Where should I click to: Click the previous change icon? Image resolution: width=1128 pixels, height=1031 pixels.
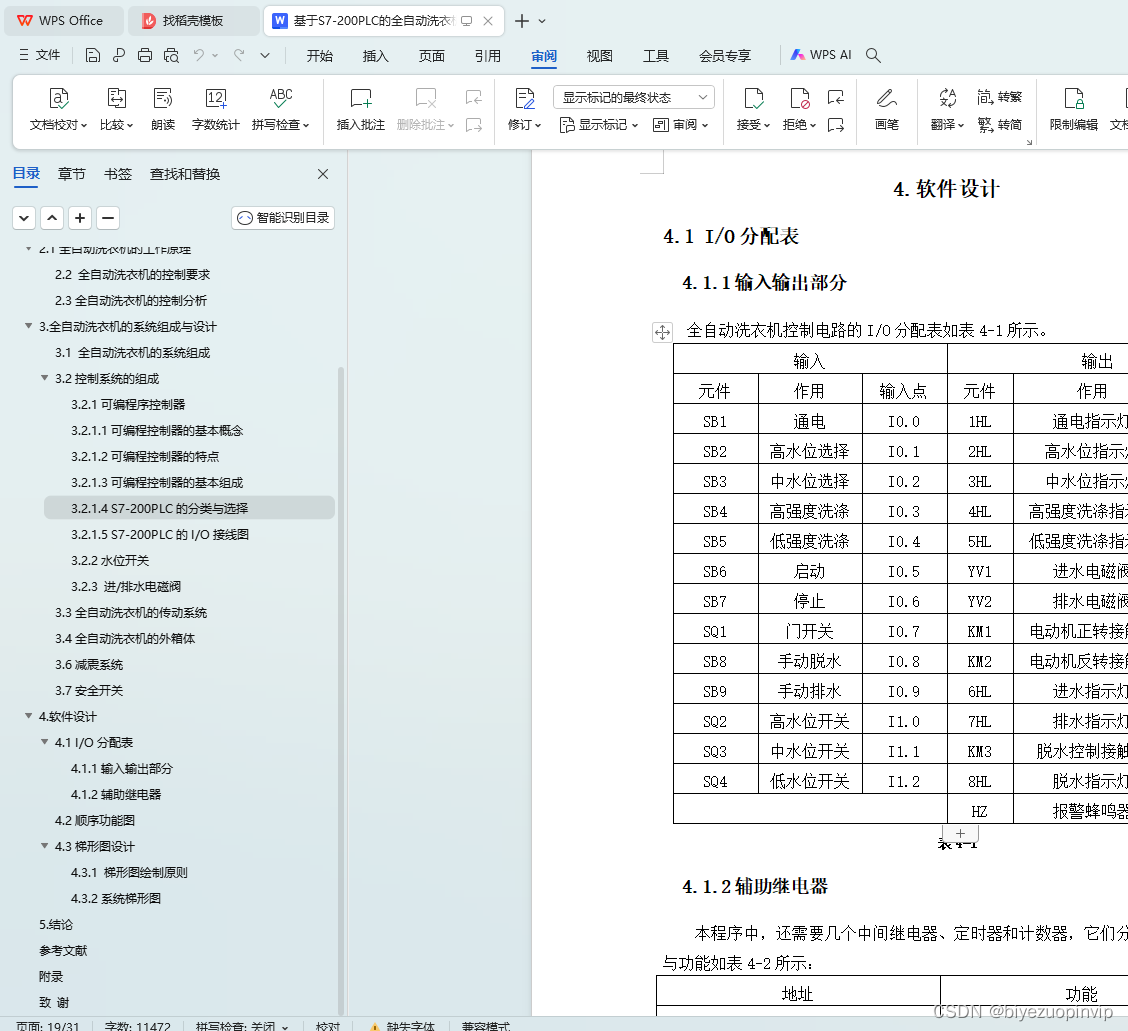tap(835, 97)
